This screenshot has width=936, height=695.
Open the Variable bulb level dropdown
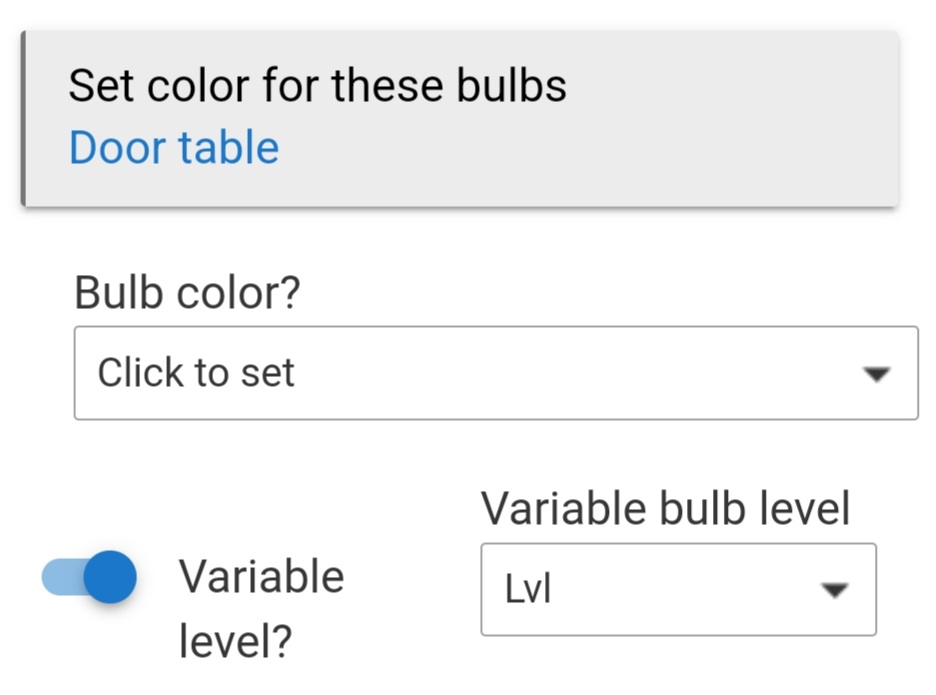pyautogui.click(x=678, y=589)
